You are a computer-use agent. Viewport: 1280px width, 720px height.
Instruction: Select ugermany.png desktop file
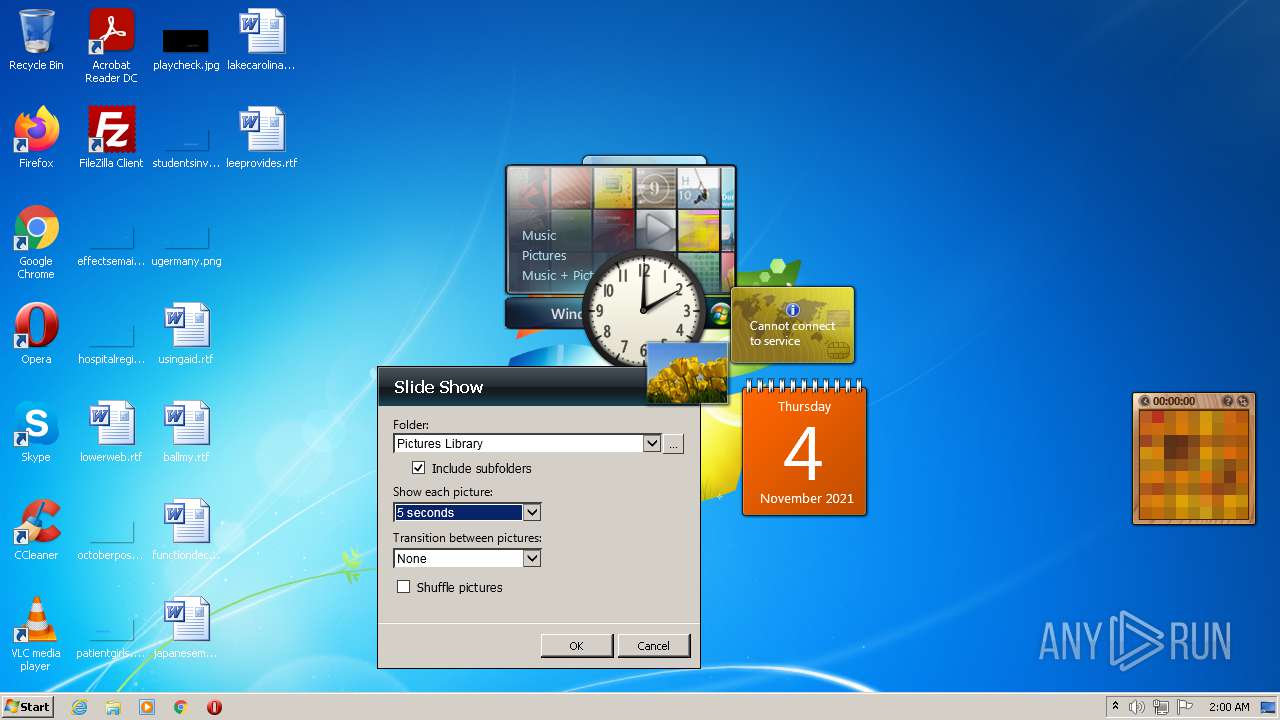(x=186, y=242)
